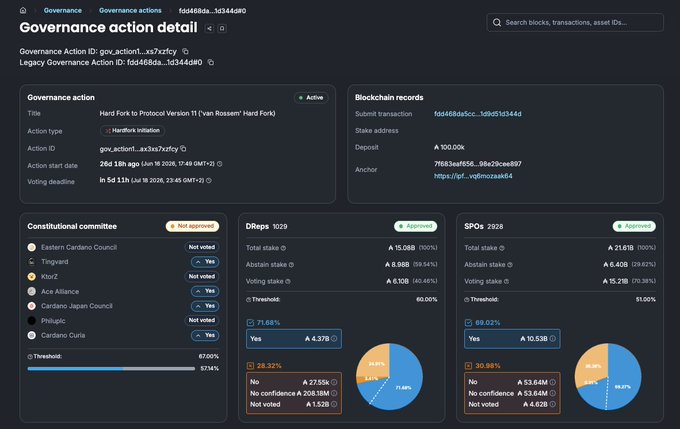This screenshot has width=680, height=429.
Task: Copy Action ID in Governance action card
Action: coord(183,149)
